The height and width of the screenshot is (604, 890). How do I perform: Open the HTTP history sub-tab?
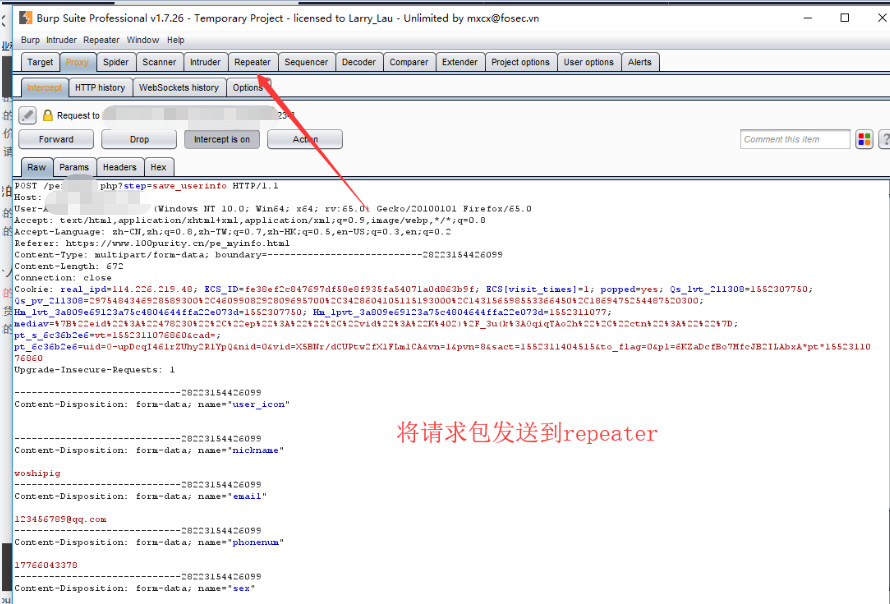point(100,87)
